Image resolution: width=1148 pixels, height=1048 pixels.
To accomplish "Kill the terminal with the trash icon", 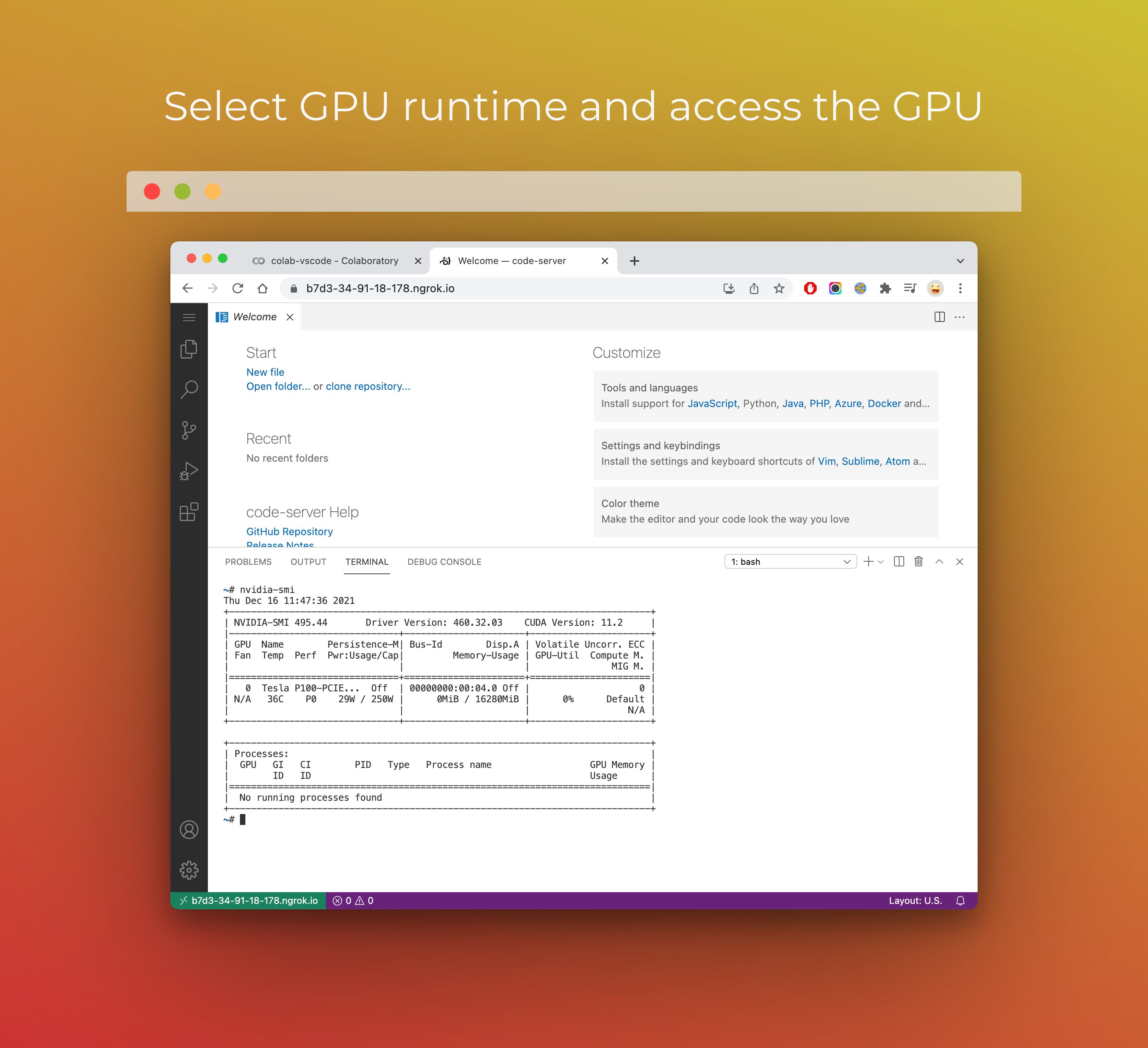I will (919, 562).
